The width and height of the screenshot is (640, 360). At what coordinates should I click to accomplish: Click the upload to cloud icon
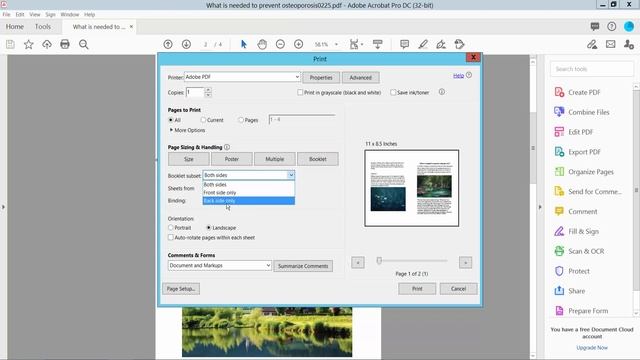coord(47,44)
